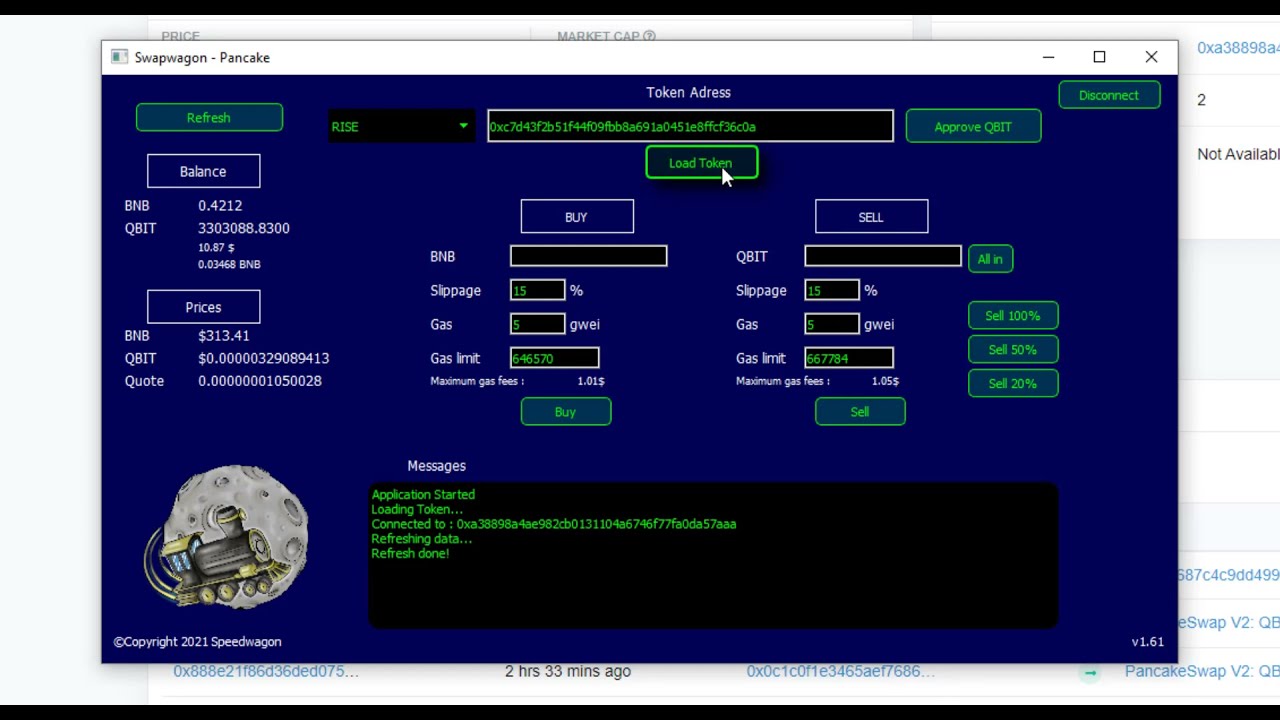This screenshot has height=720, width=1280.
Task: Click the Refresh button
Action: 209,118
